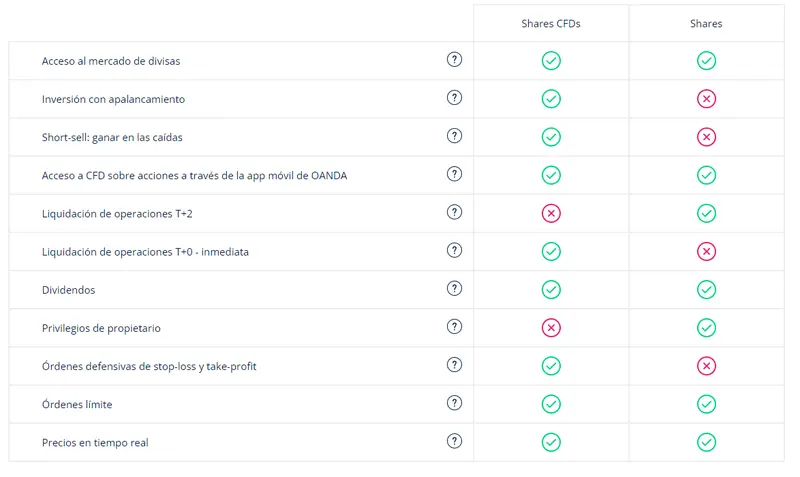Click Shares CFDs column header
Viewport: 800px width, 477px height.
tap(551, 24)
